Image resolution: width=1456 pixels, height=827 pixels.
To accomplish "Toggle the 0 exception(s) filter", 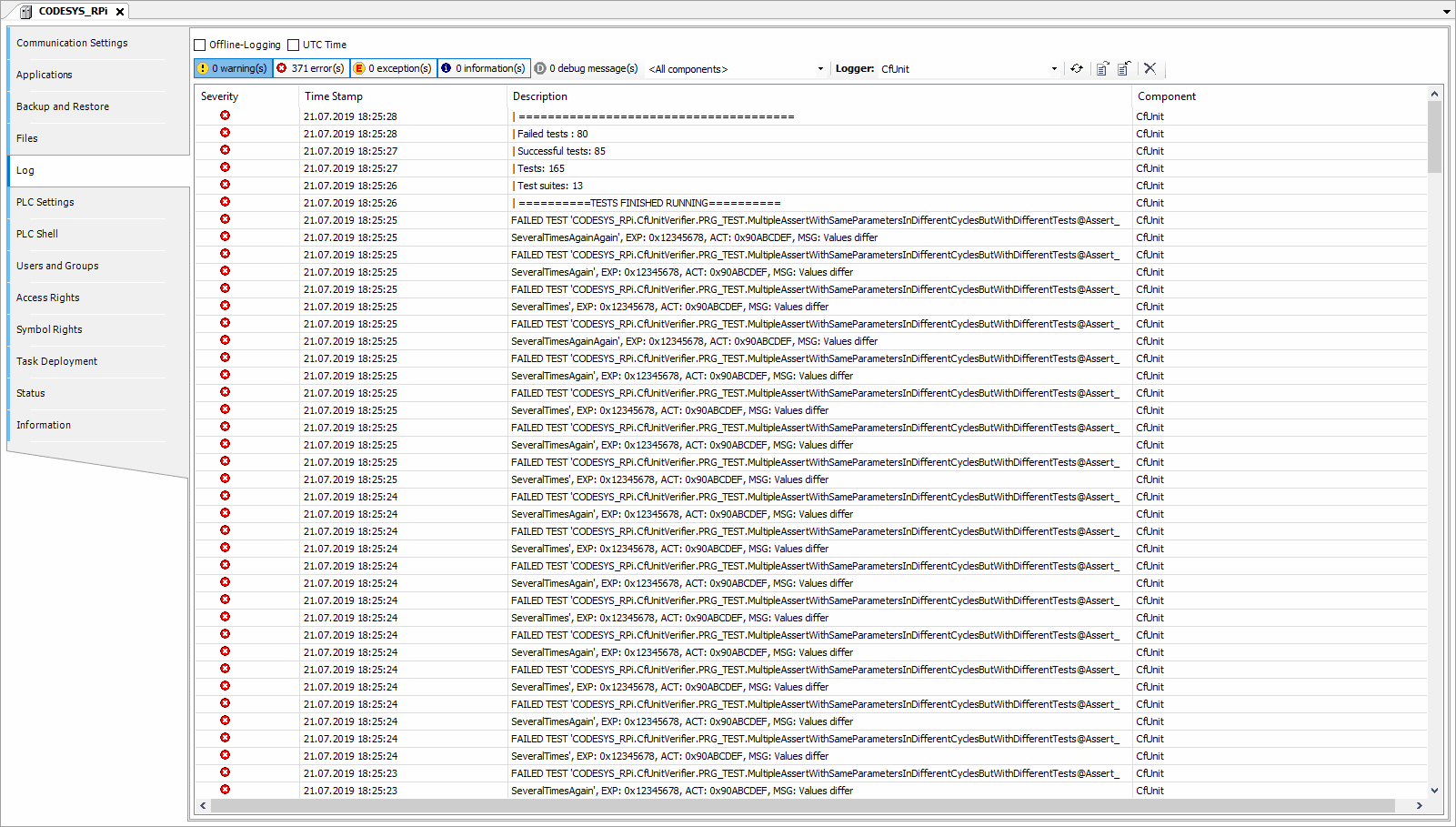I will [x=393, y=68].
